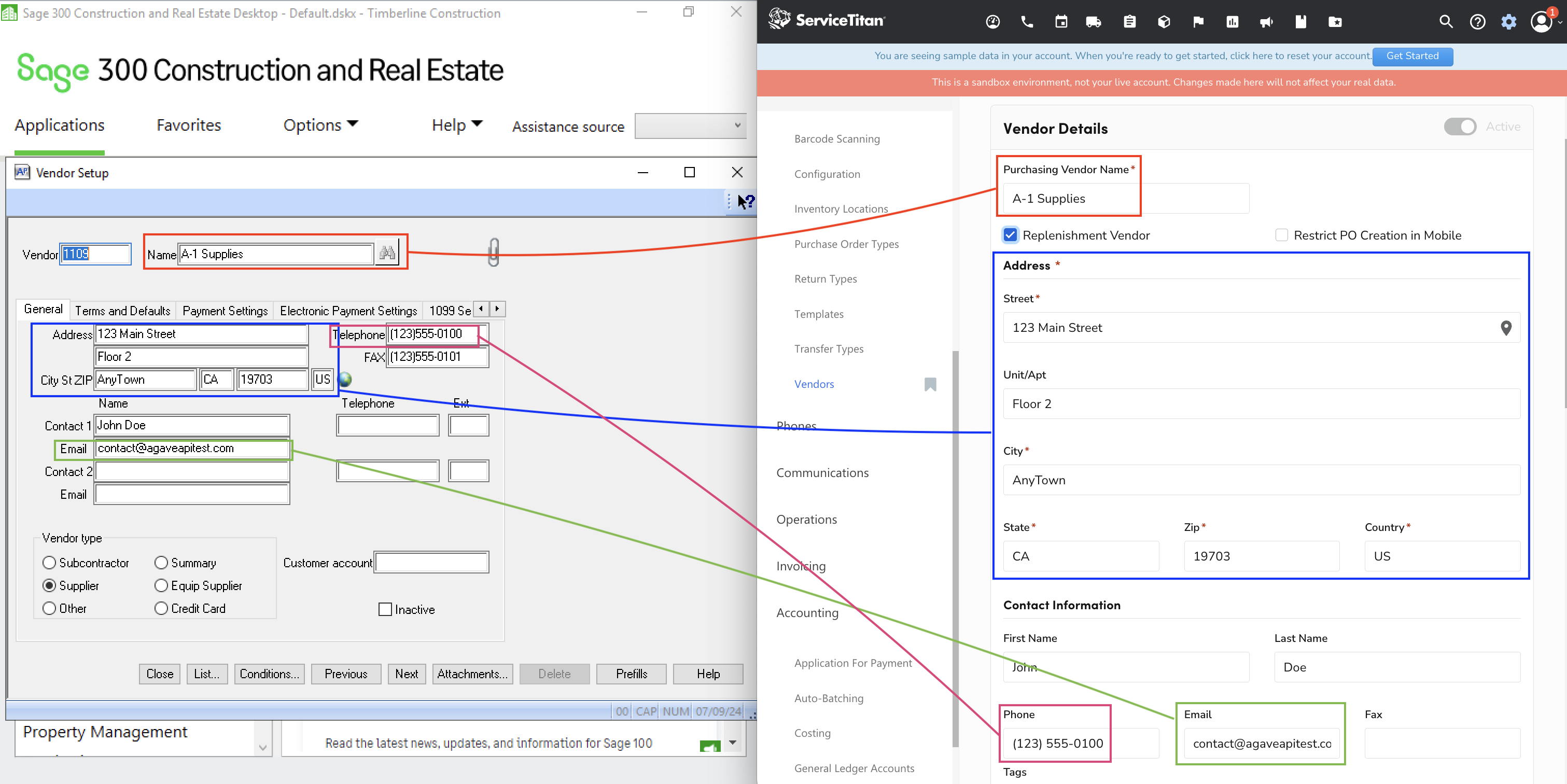
Task: Open the ServiceTitan settings gear icon
Action: point(1508,22)
